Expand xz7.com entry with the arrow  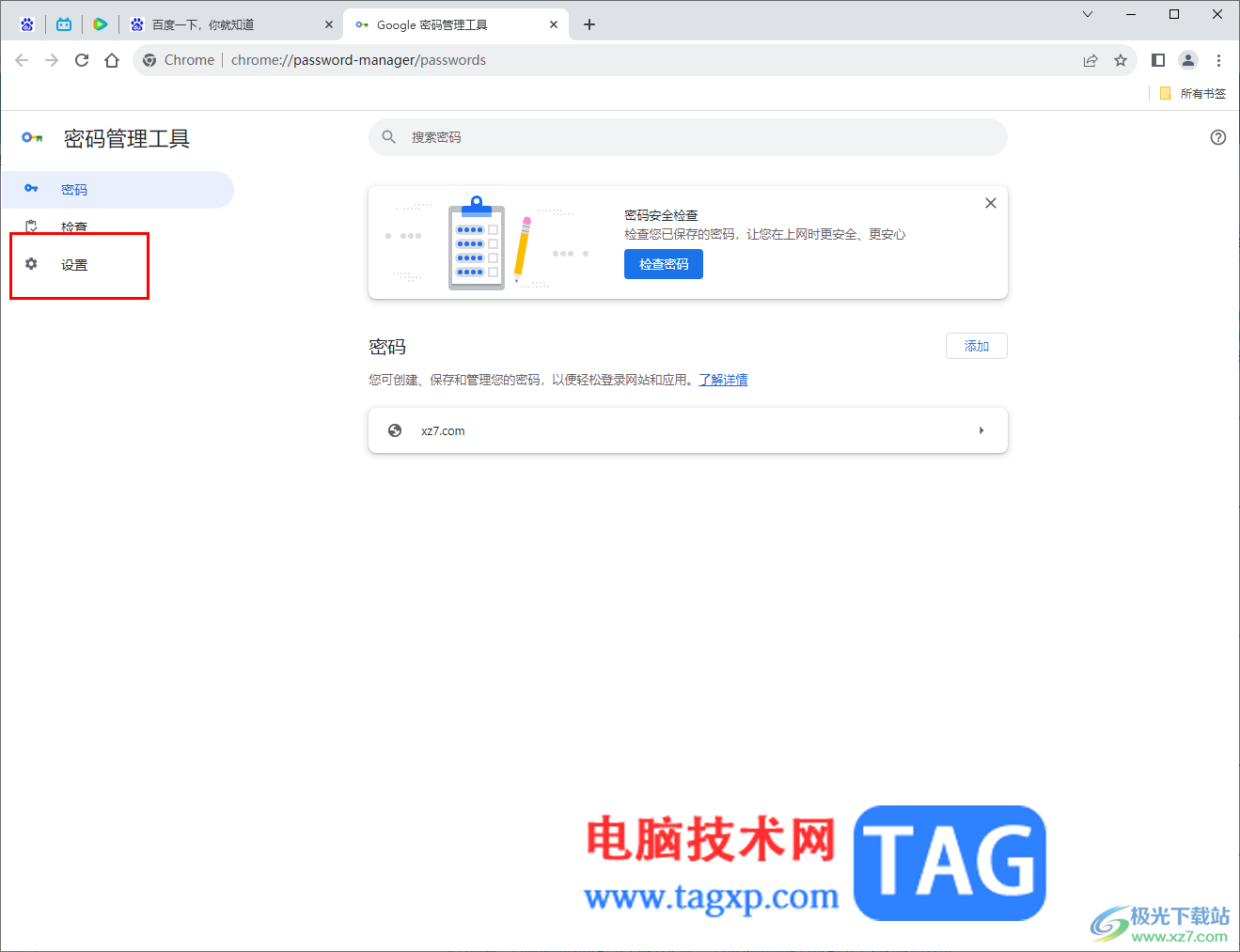coord(981,430)
